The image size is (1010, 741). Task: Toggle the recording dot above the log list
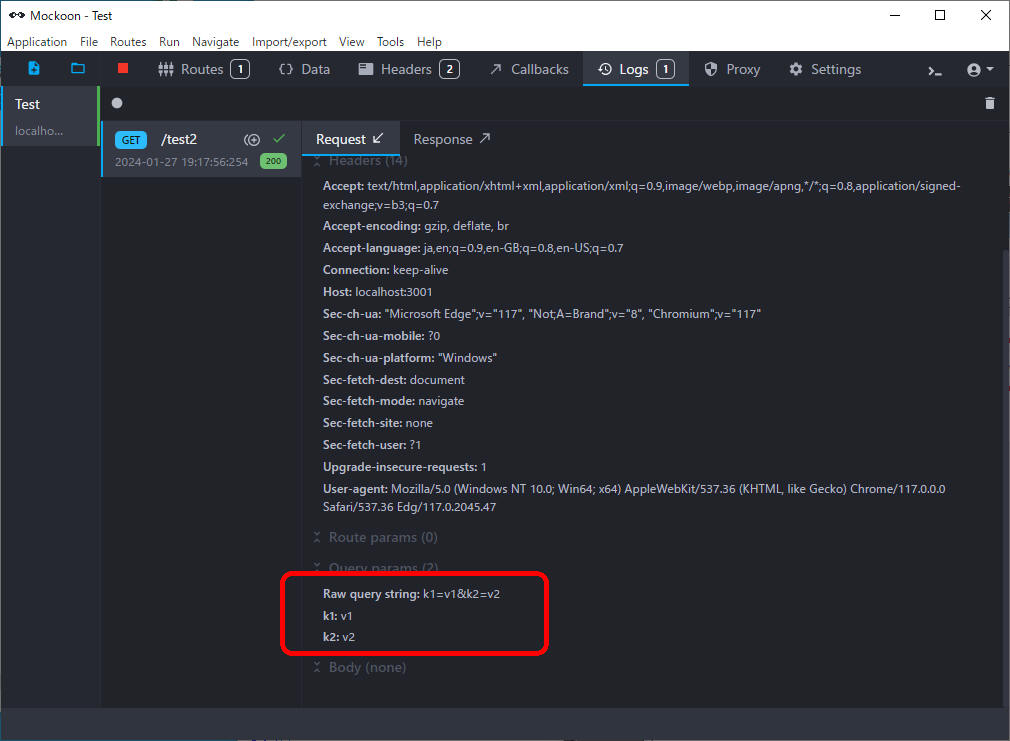[x=117, y=103]
